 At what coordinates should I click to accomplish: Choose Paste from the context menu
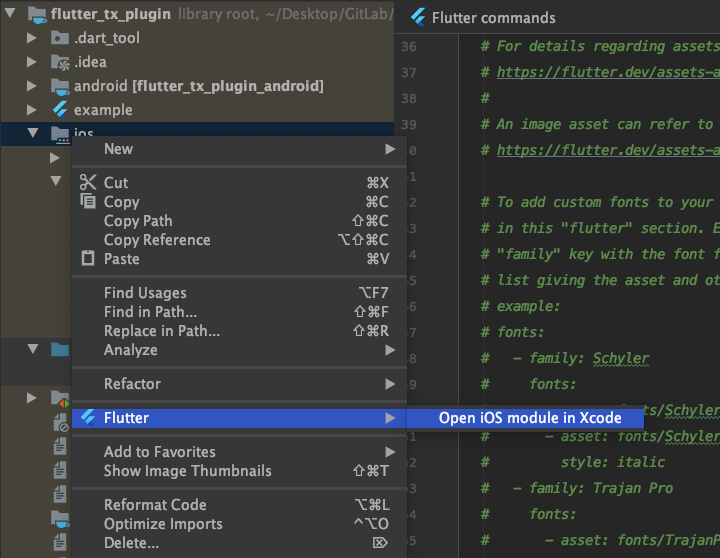(x=239, y=259)
